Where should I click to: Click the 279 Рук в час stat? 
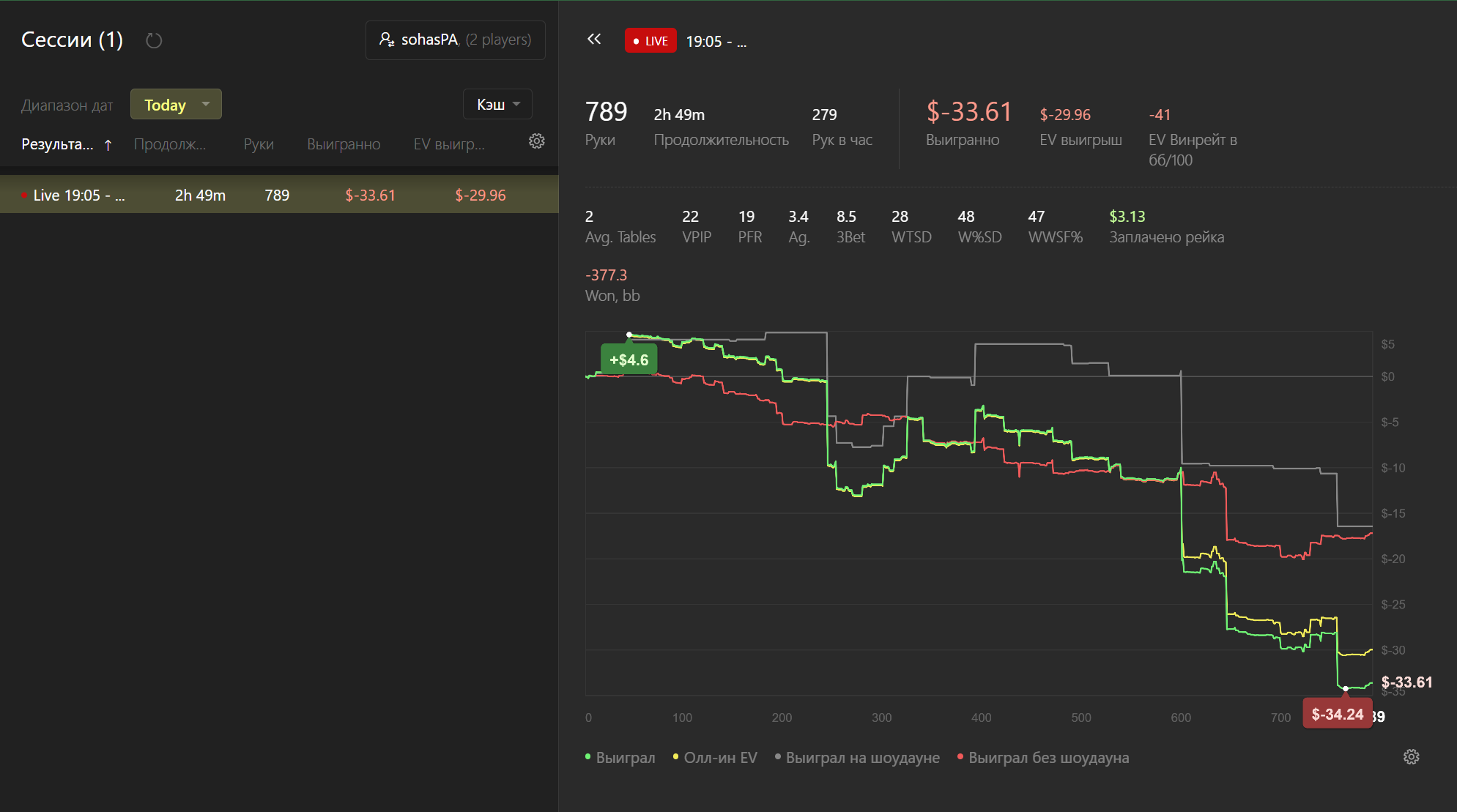pos(842,127)
